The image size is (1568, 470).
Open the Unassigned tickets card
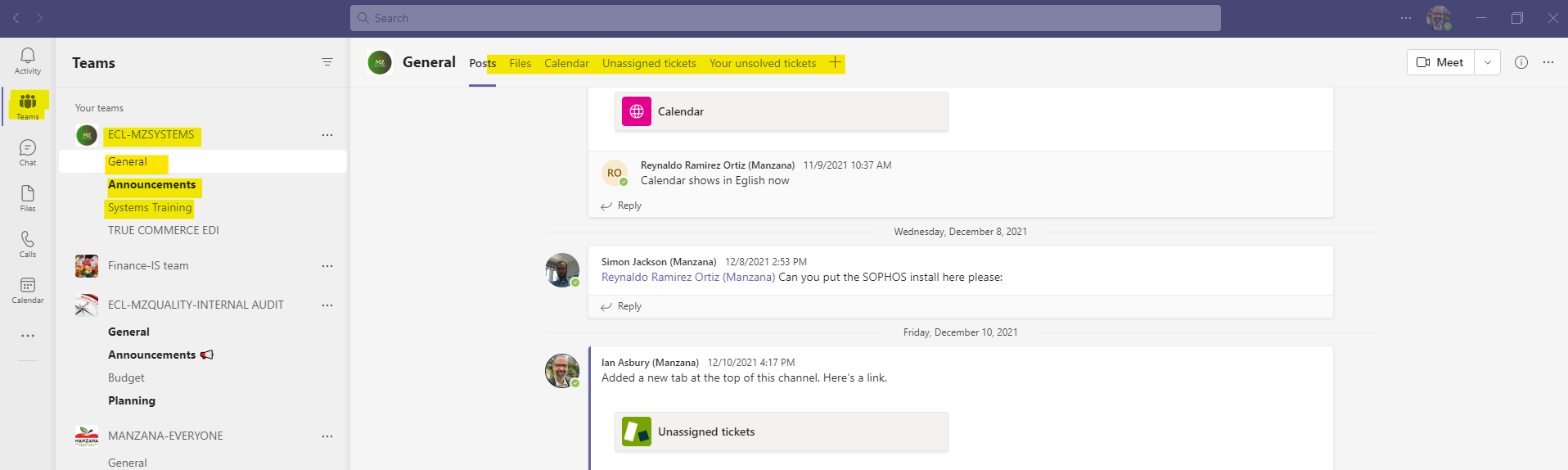click(x=782, y=432)
